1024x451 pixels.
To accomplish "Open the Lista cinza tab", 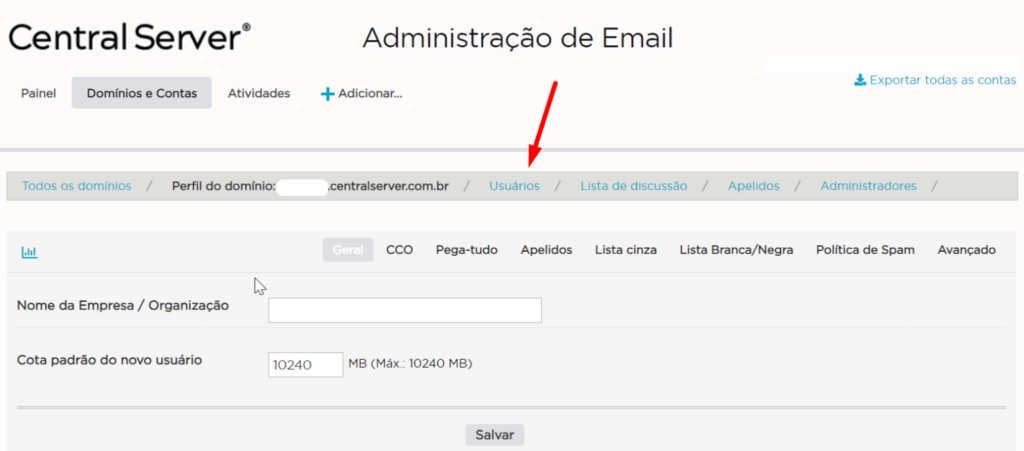I will (x=625, y=250).
